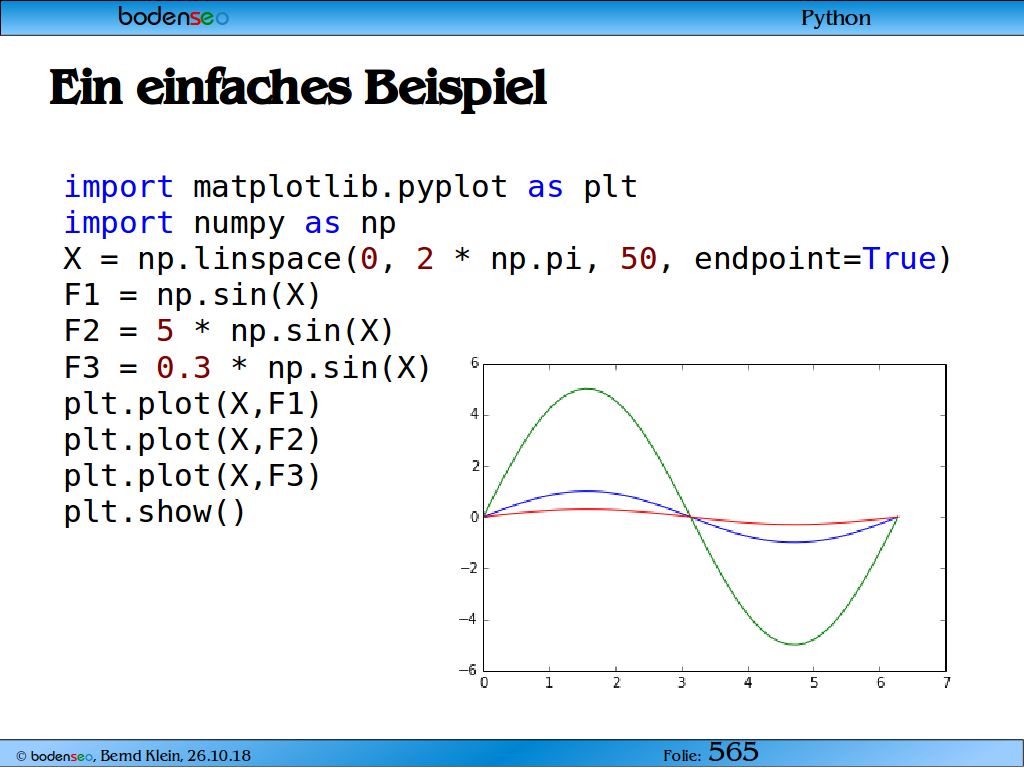Screen dimensions: 1024x768
Task: Click the line 'plt.show()'
Action: coord(155,512)
